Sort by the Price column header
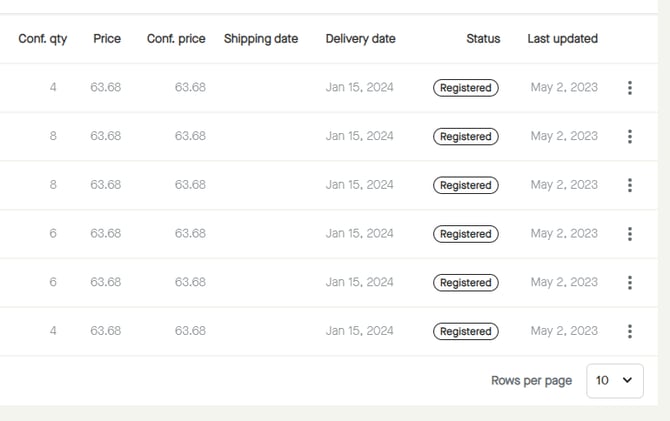This screenshot has width=670, height=421. tap(107, 39)
